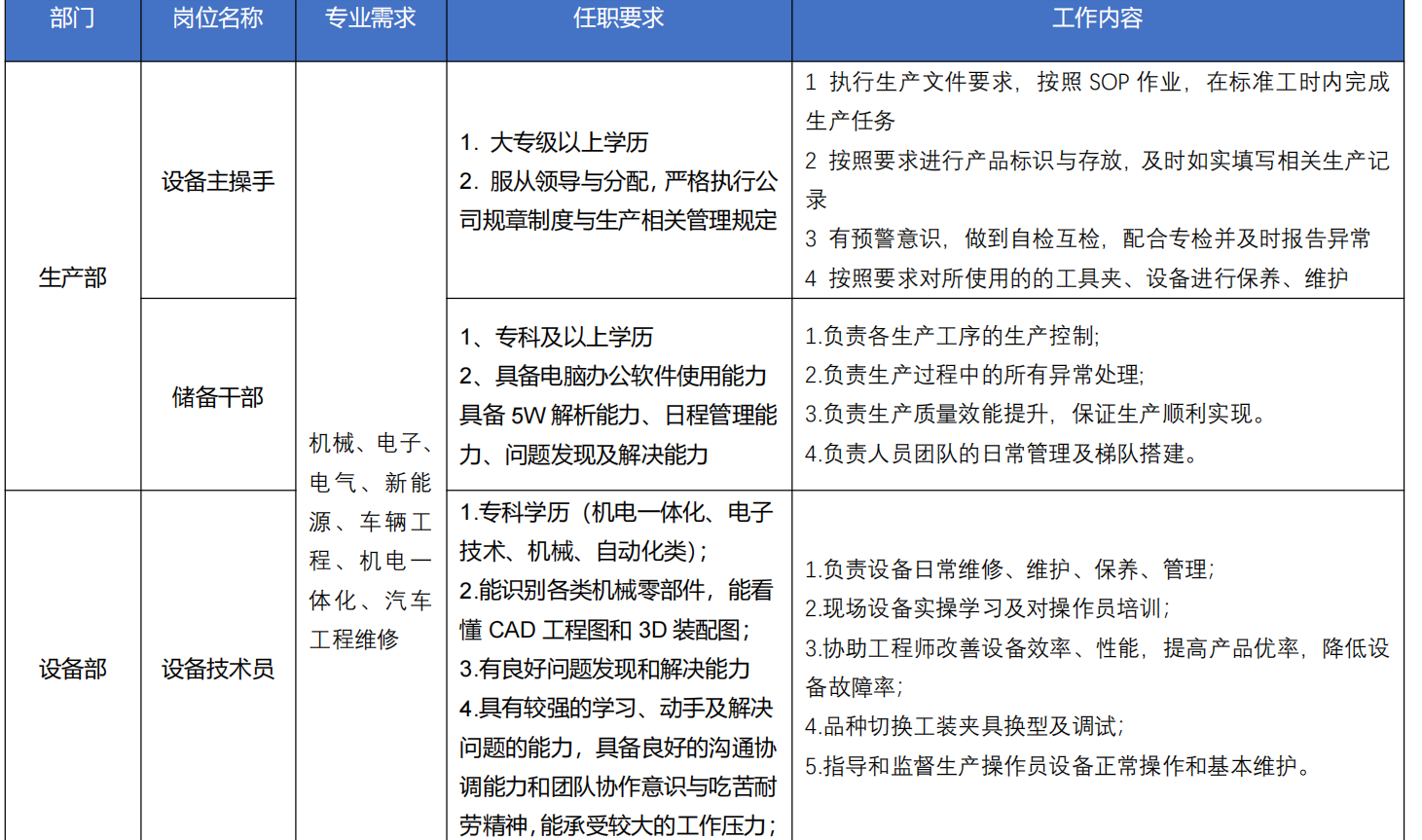This screenshot has height=840, width=1422.
Task: Click the 专业需求 header cell
Action: click(371, 18)
